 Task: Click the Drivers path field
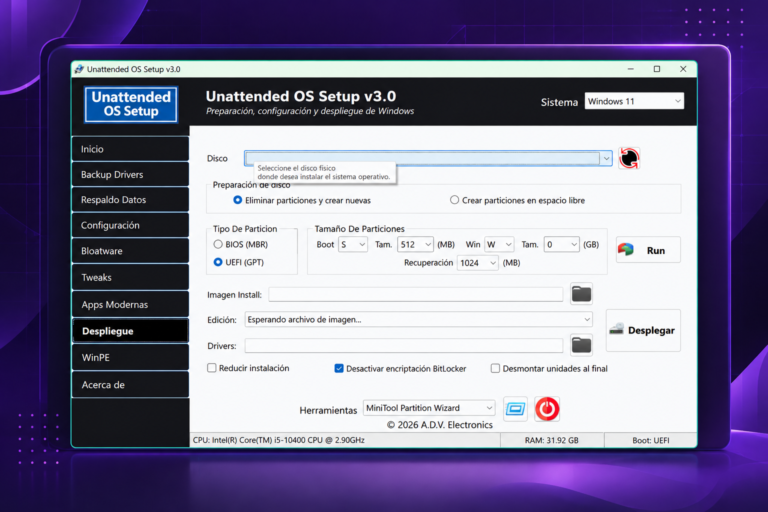click(404, 345)
